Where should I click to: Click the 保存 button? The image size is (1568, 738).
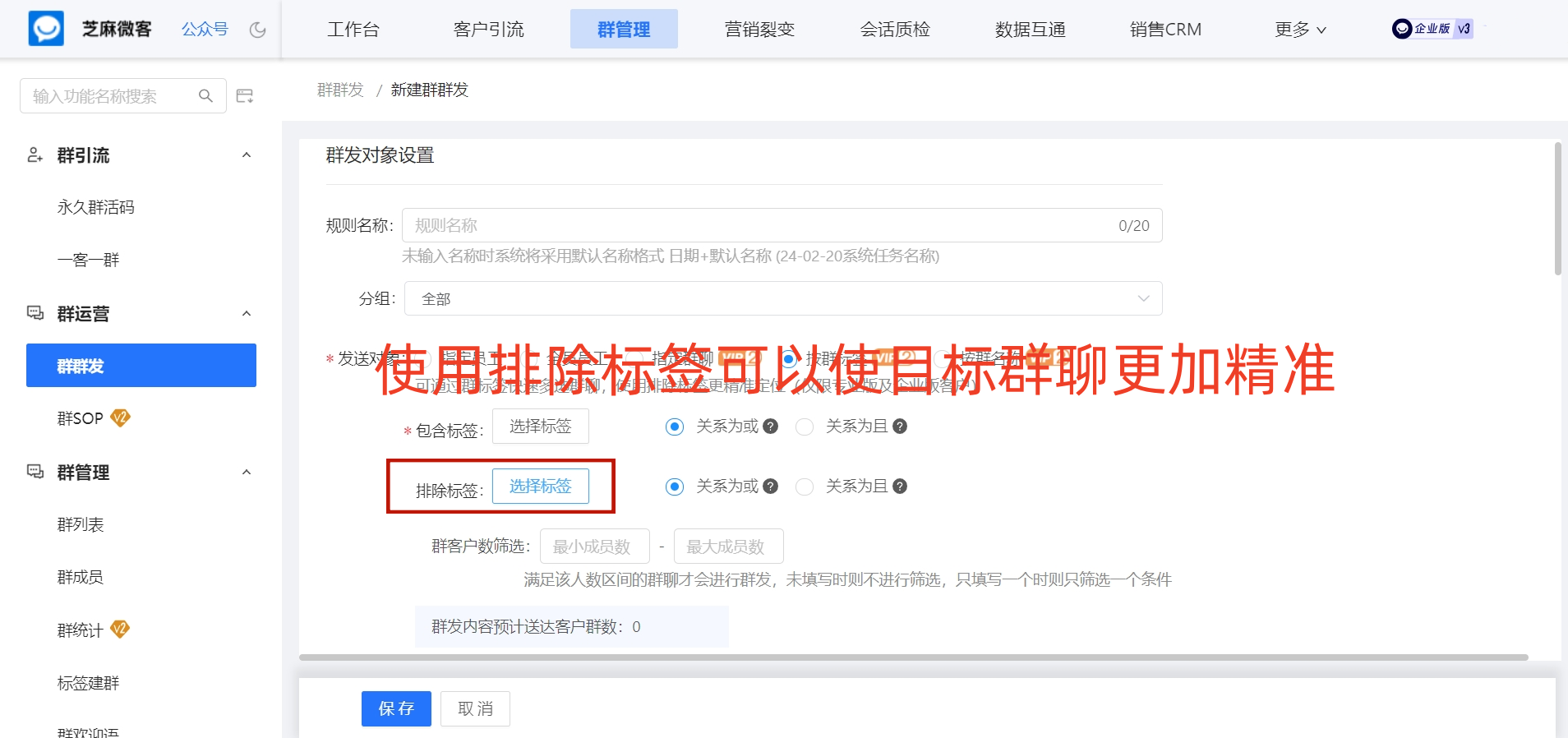[396, 708]
